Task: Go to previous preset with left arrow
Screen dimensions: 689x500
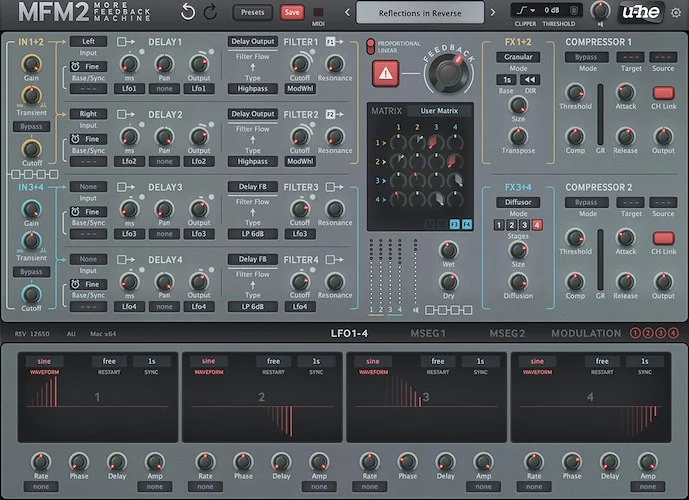Action: tap(347, 12)
